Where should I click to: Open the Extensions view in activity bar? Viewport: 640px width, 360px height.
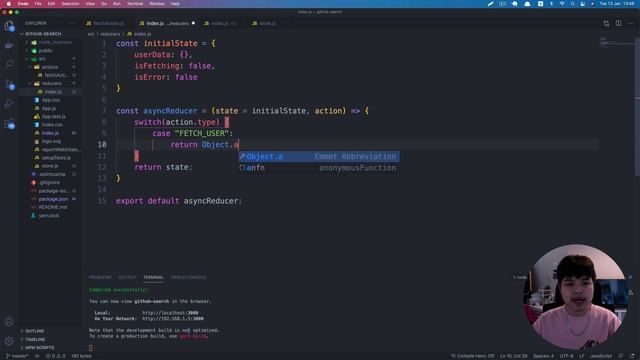tap(9, 124)
